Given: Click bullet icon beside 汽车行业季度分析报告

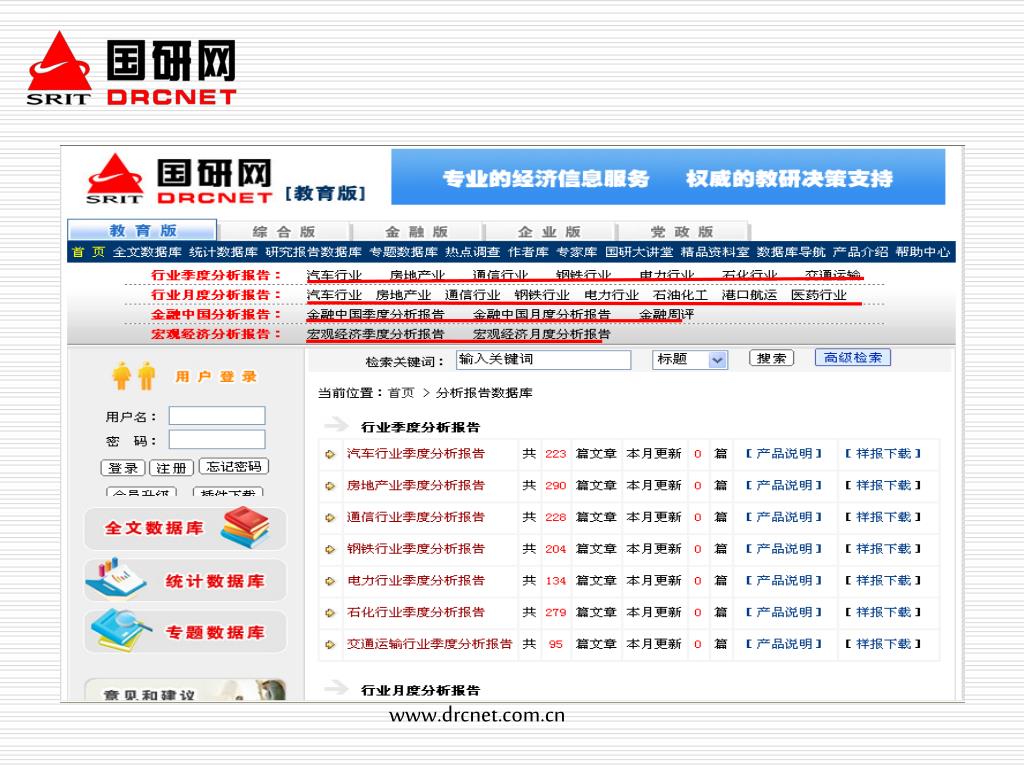Looking at the screenshot, I should [x=330, y=454].
